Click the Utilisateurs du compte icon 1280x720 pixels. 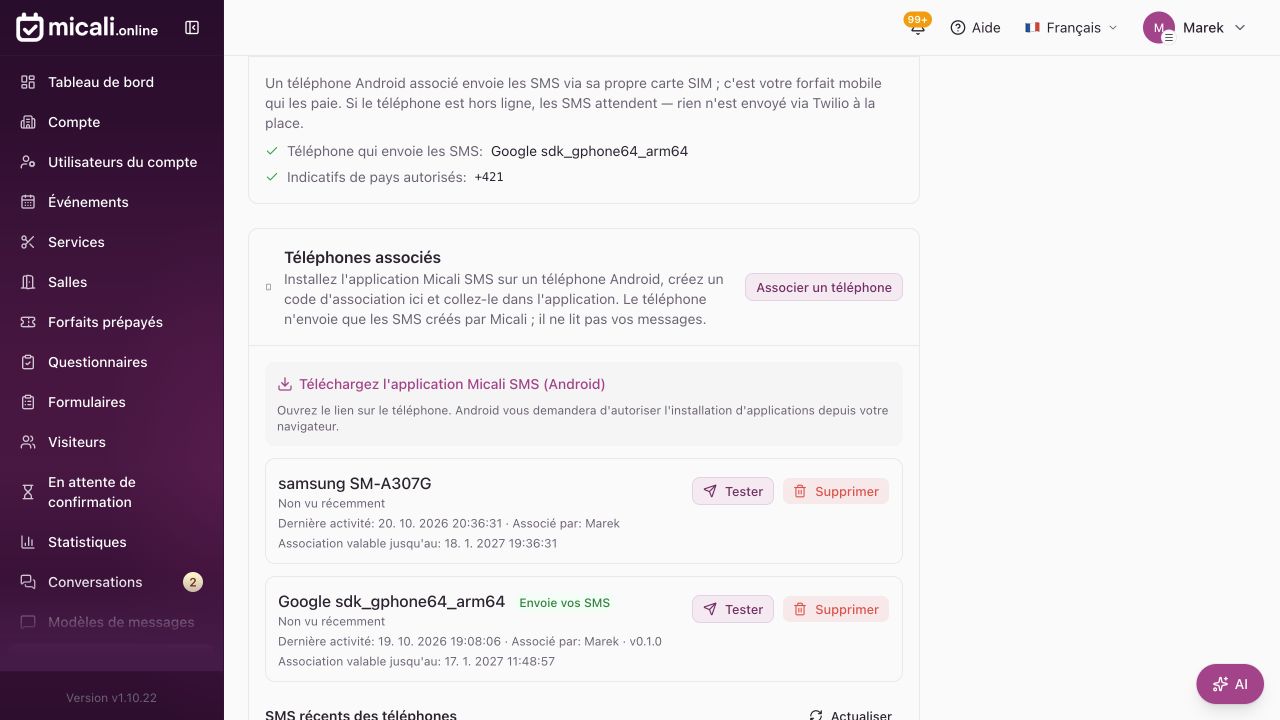[x=28, y=162]
